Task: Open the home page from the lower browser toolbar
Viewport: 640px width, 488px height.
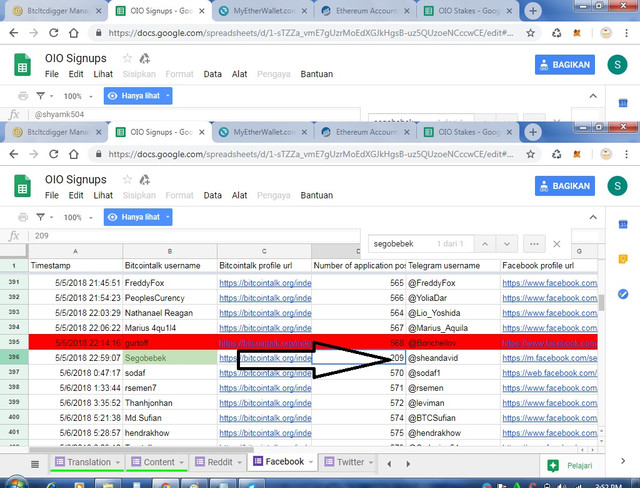Action: [73, 154]
